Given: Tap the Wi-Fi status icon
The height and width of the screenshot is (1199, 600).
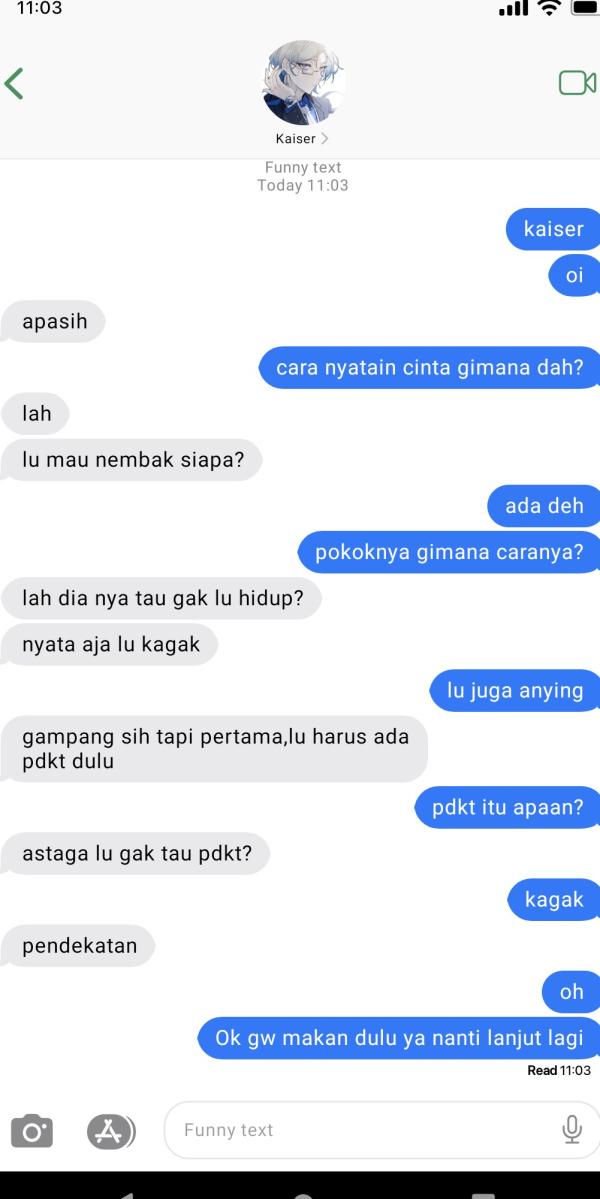Looking at the screenshot, I should click(x=549, y=8).
